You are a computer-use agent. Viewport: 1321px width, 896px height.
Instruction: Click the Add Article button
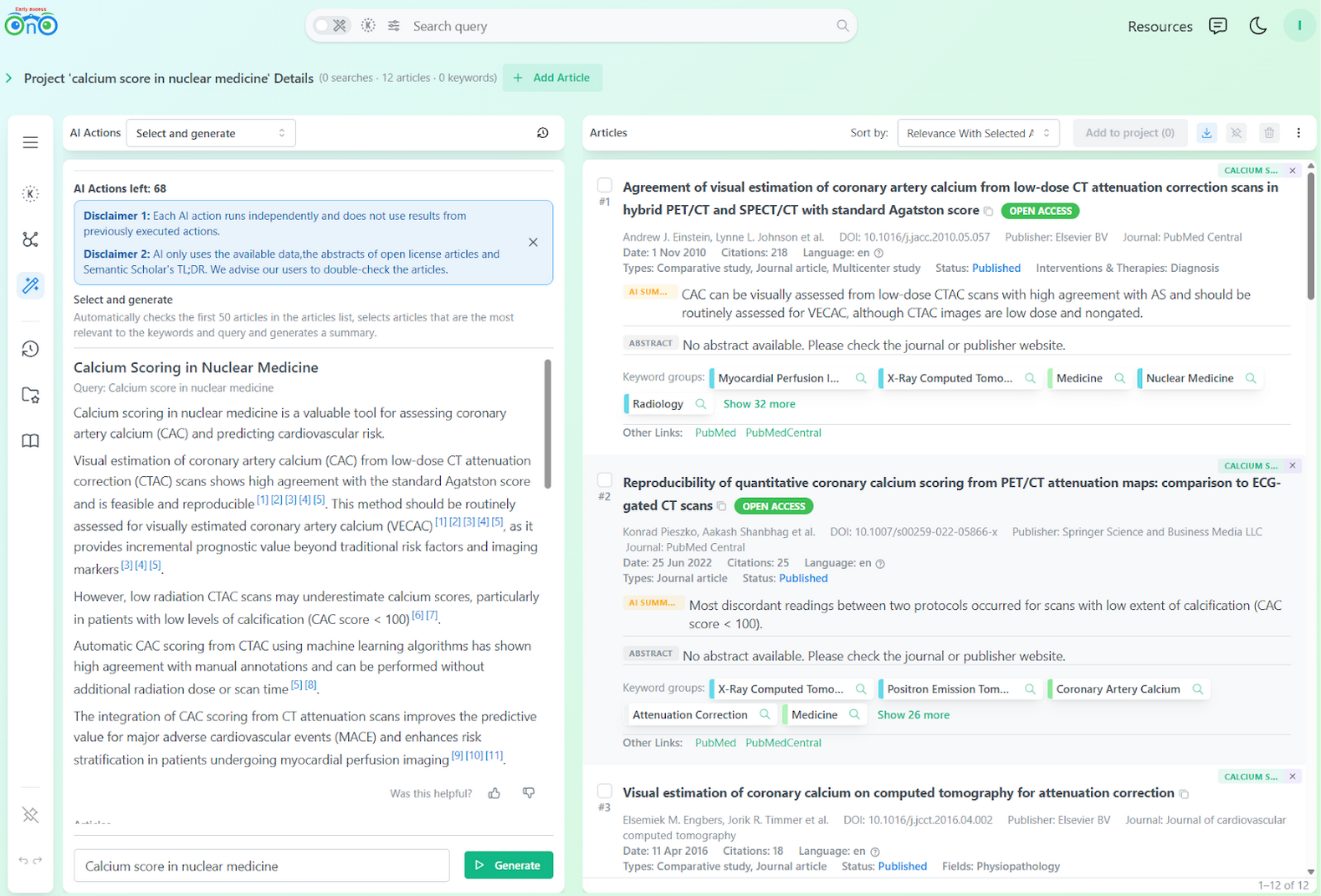(x=552, y=78)
